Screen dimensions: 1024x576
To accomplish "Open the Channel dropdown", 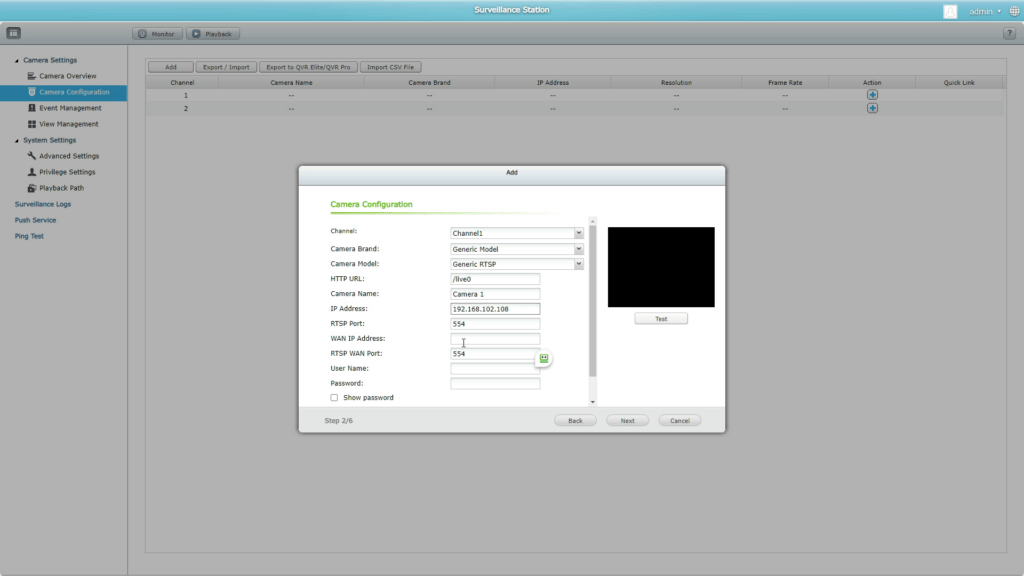I will pyautogui.click(x=578, y=232).
